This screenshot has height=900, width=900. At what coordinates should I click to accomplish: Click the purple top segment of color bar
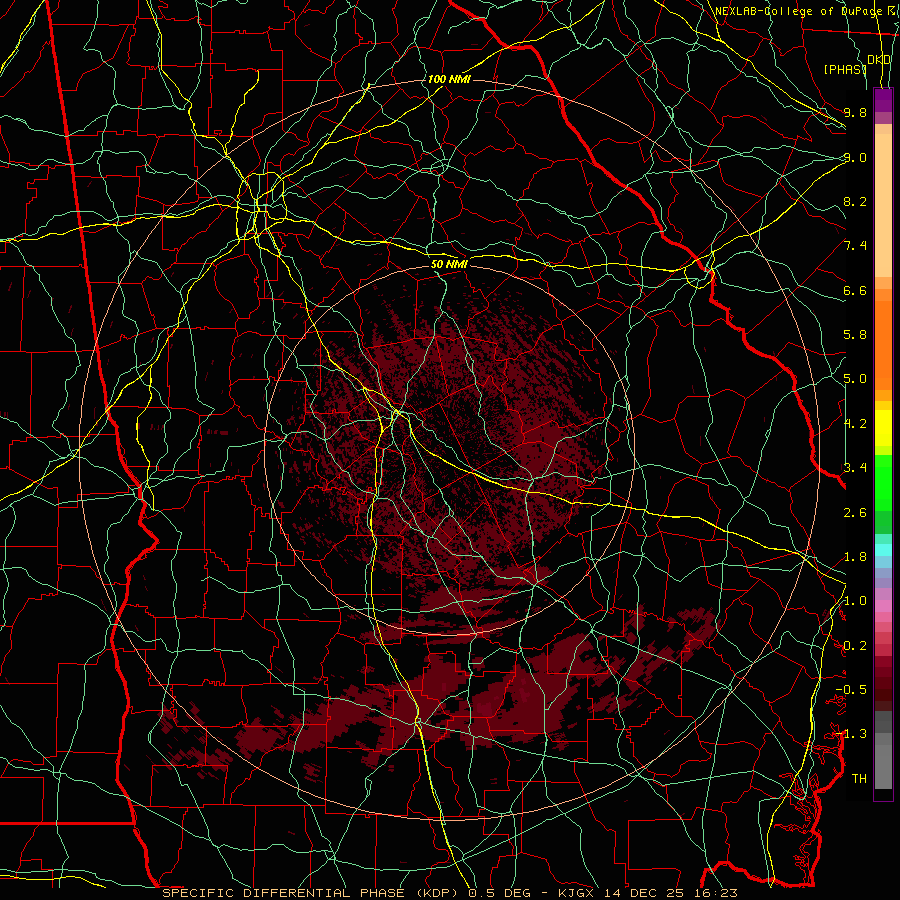click(883, 100)
